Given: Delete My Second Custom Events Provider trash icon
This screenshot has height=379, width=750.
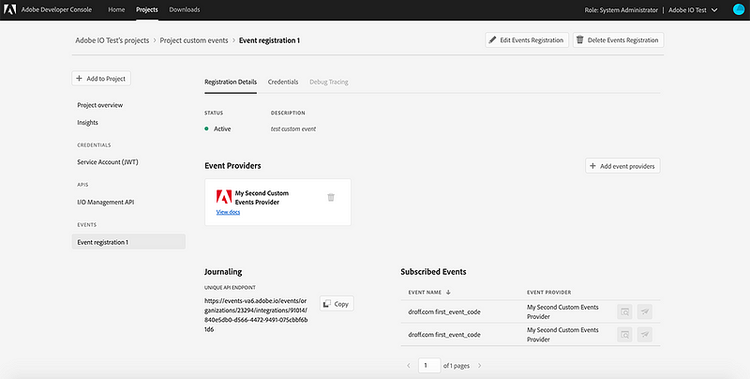Looking at the screenshot, I should (x=331, y=198).
